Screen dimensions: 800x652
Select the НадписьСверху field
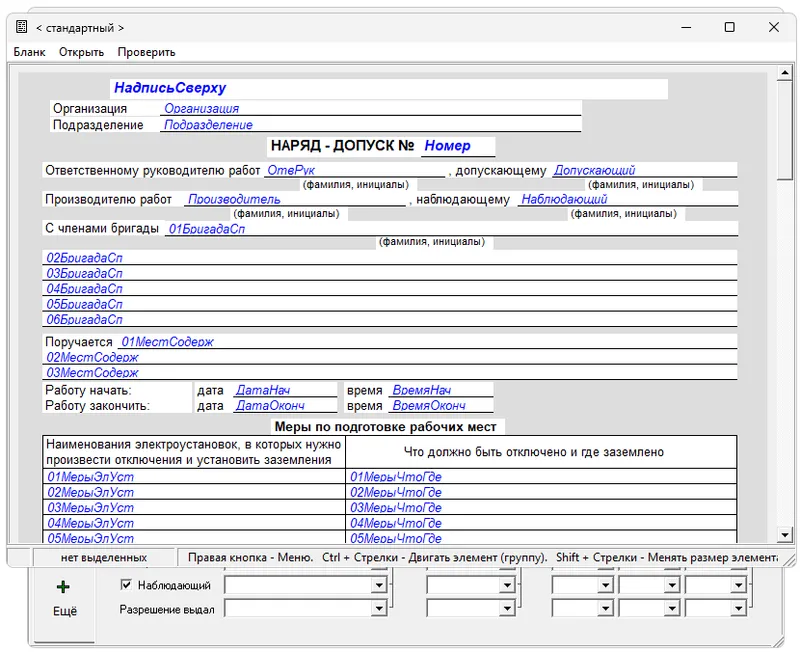coord(389,88)
